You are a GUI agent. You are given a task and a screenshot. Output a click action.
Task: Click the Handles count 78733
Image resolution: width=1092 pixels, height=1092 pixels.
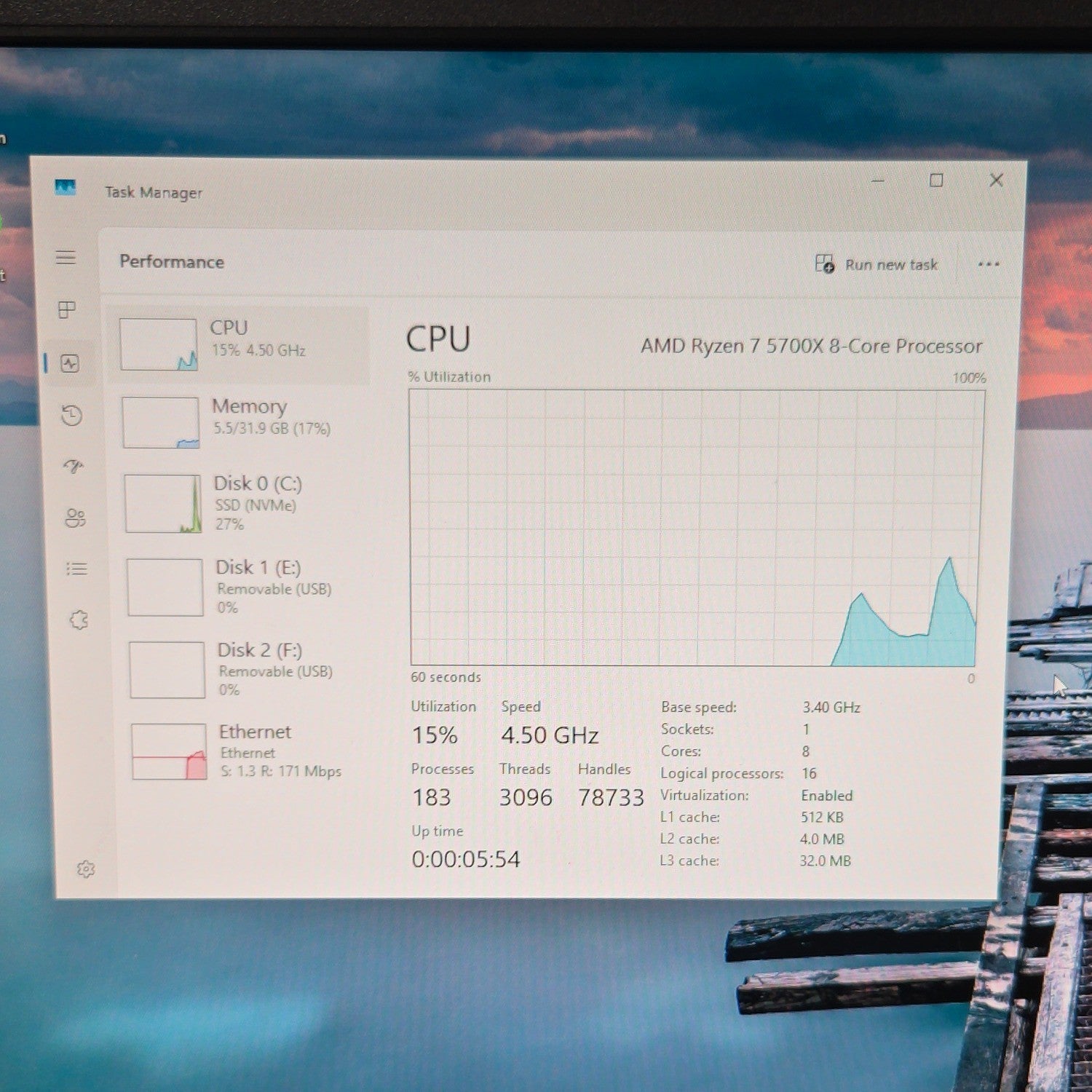(611, 797)
